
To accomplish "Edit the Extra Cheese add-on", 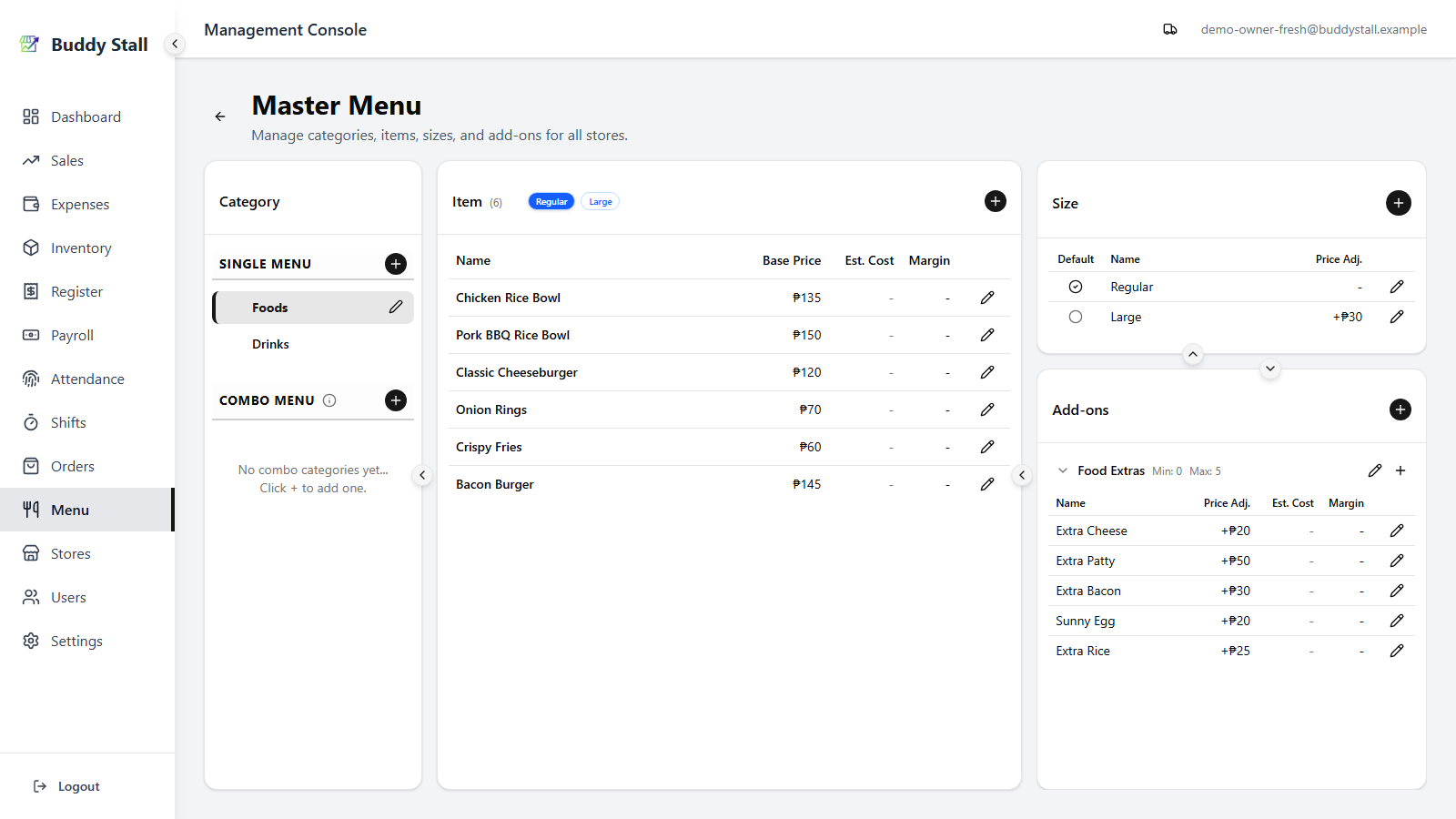I will point(1397,531).
